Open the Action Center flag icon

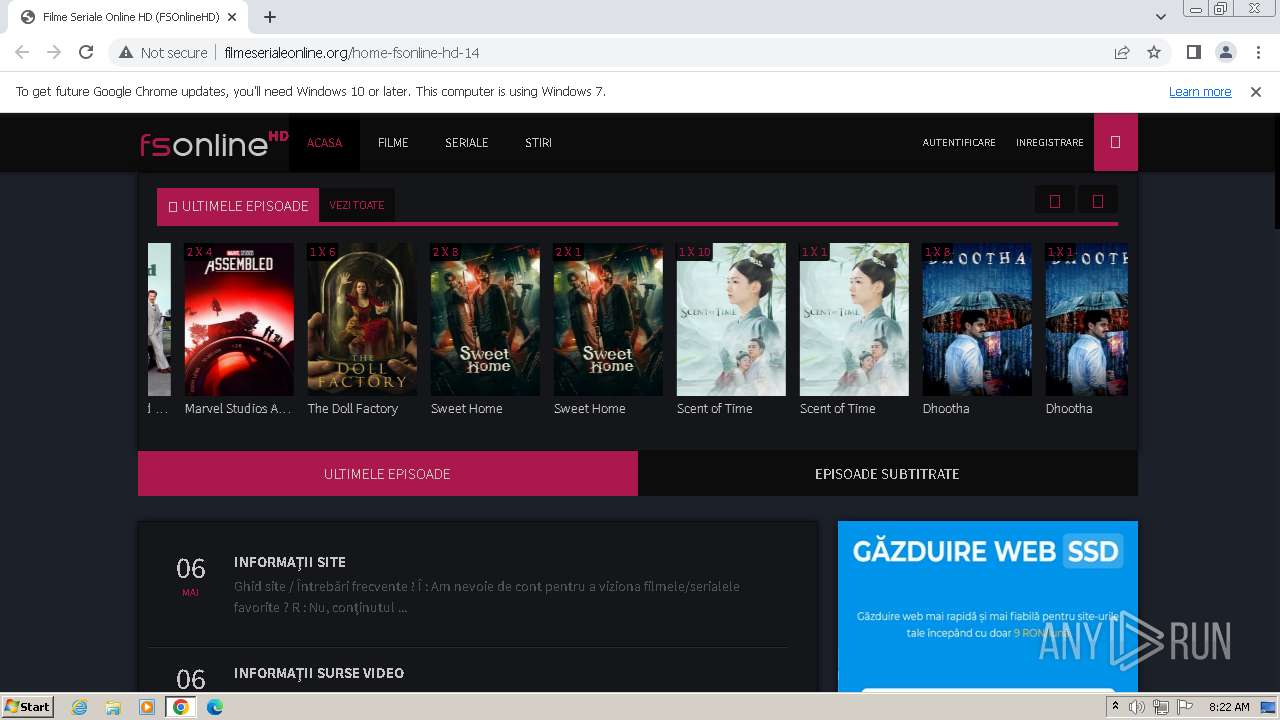tap(1185, 707)
